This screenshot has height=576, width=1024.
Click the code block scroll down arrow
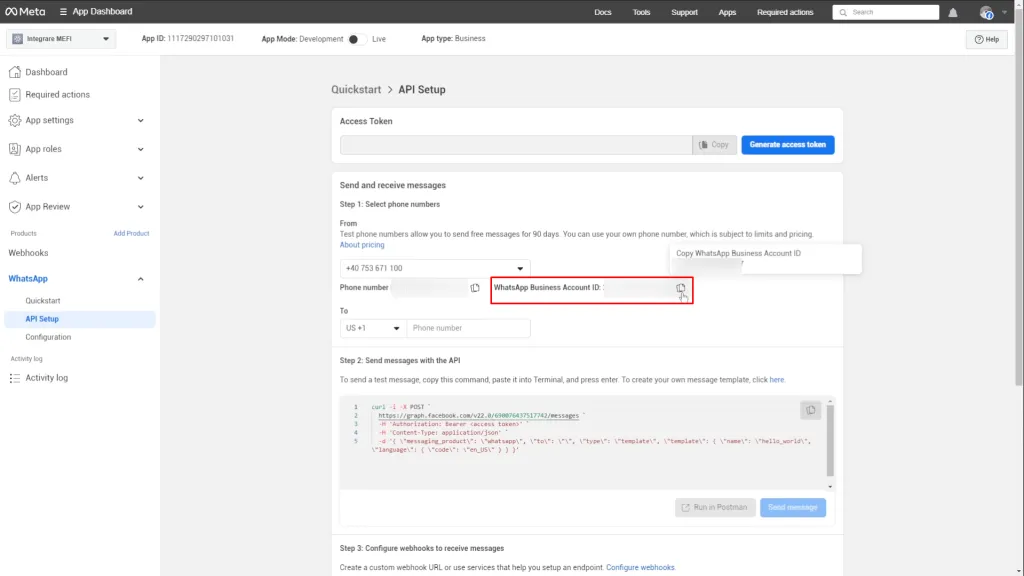click(x=830, y=487)
